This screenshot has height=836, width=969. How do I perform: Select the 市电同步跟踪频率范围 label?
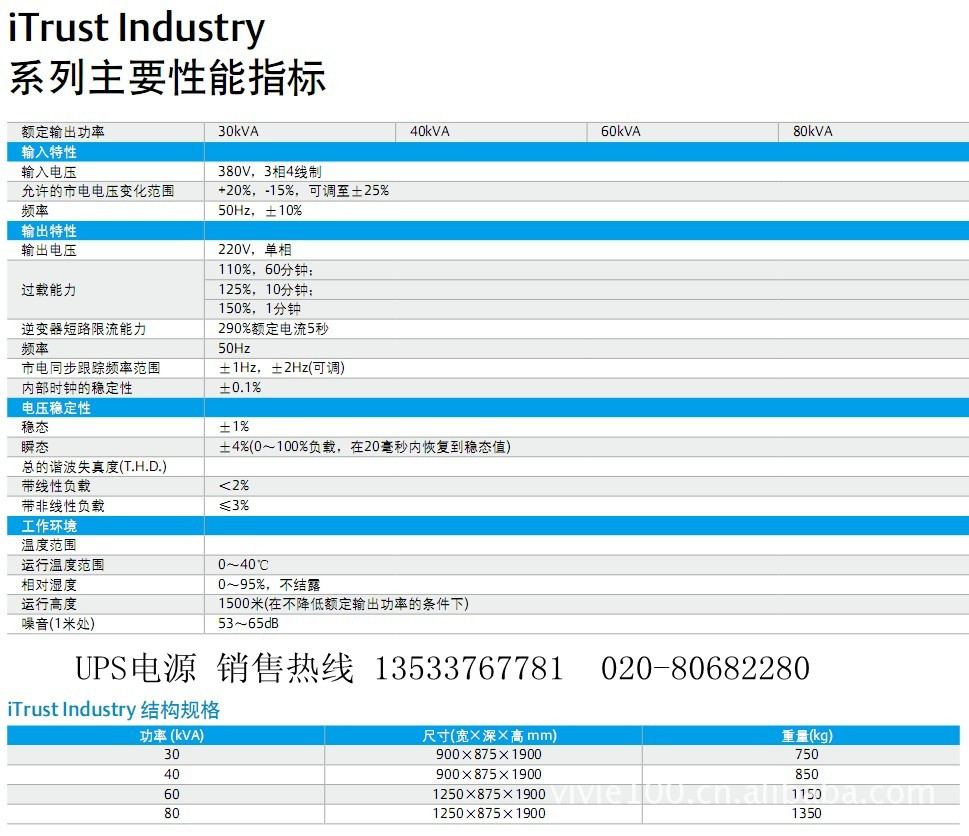click(91, 368)
